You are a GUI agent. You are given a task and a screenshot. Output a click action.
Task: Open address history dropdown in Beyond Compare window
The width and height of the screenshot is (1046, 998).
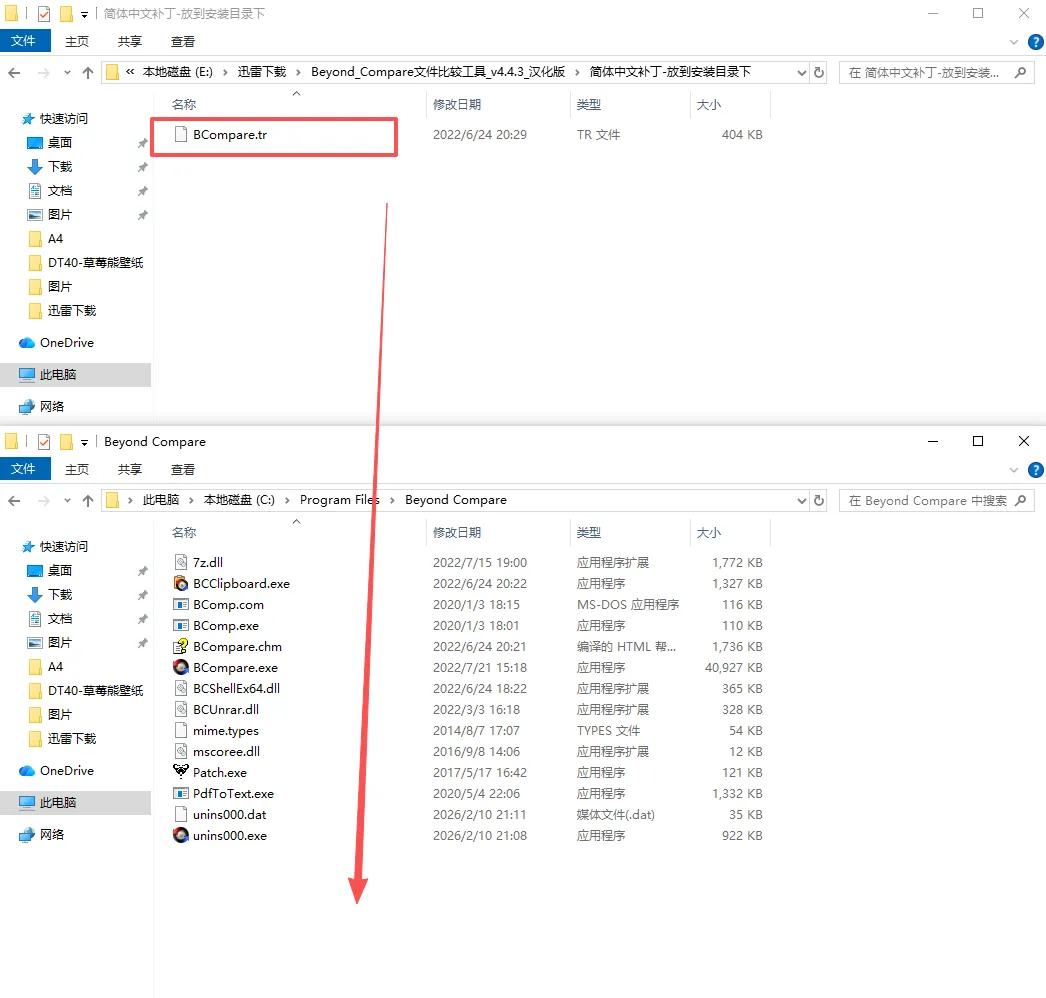pos(801,501)
